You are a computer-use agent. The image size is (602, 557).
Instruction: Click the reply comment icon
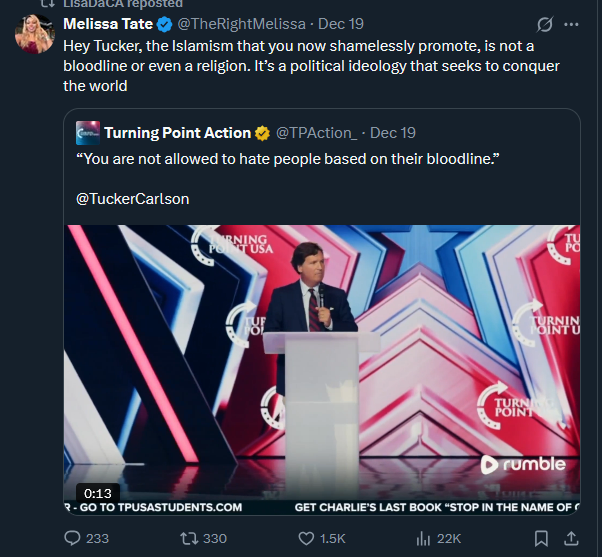point(72,538)
